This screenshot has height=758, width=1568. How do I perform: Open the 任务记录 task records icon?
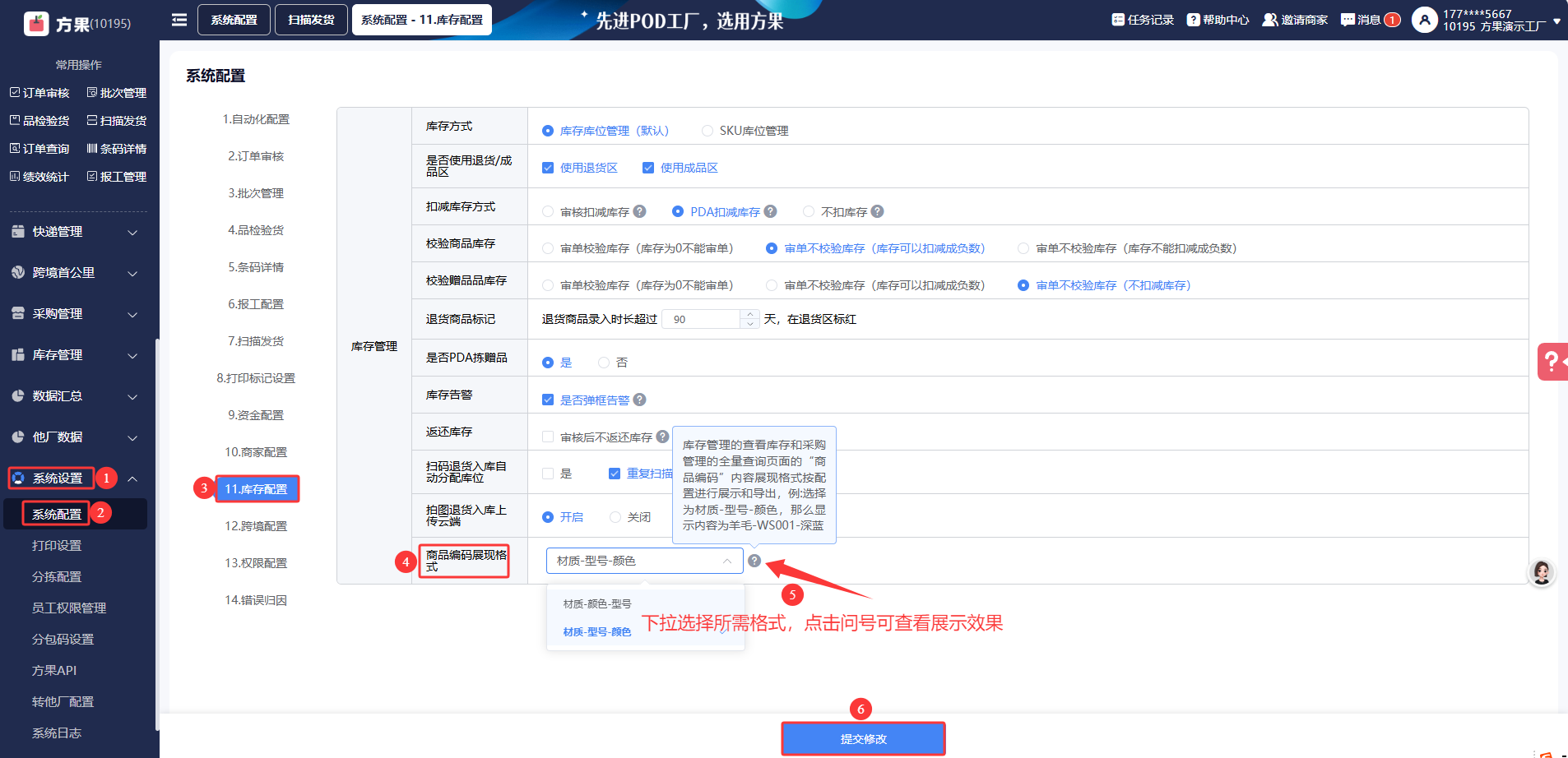1118,20
